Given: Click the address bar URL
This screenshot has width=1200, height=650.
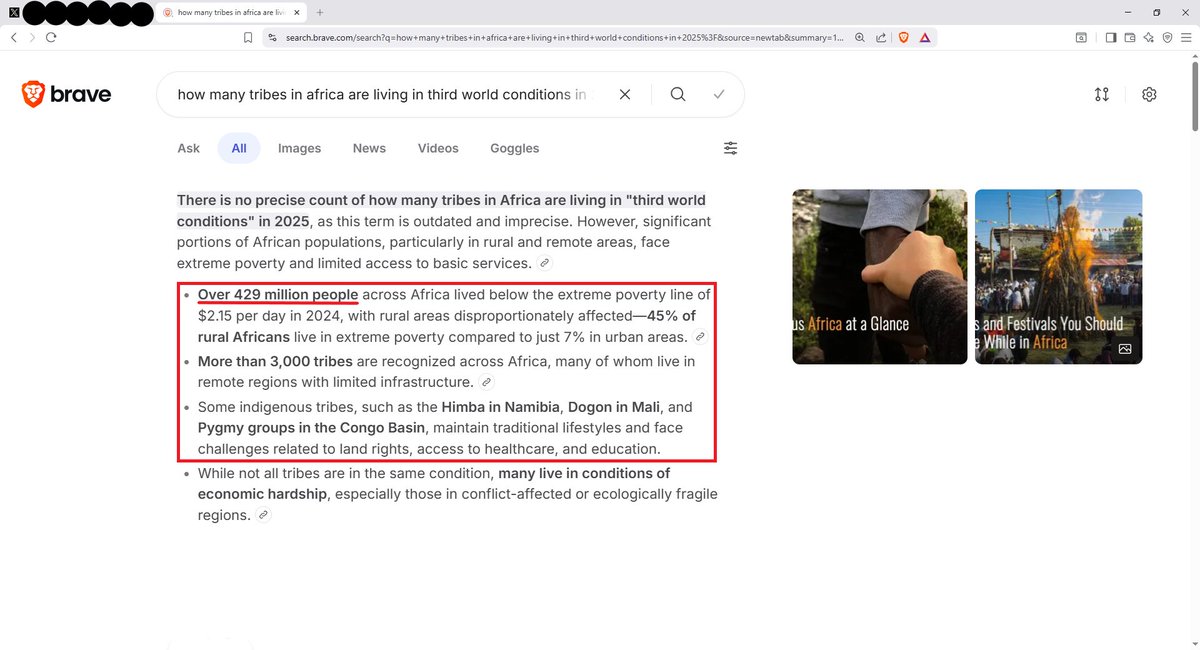Looking at the screenshot, I should pos(565,37).
